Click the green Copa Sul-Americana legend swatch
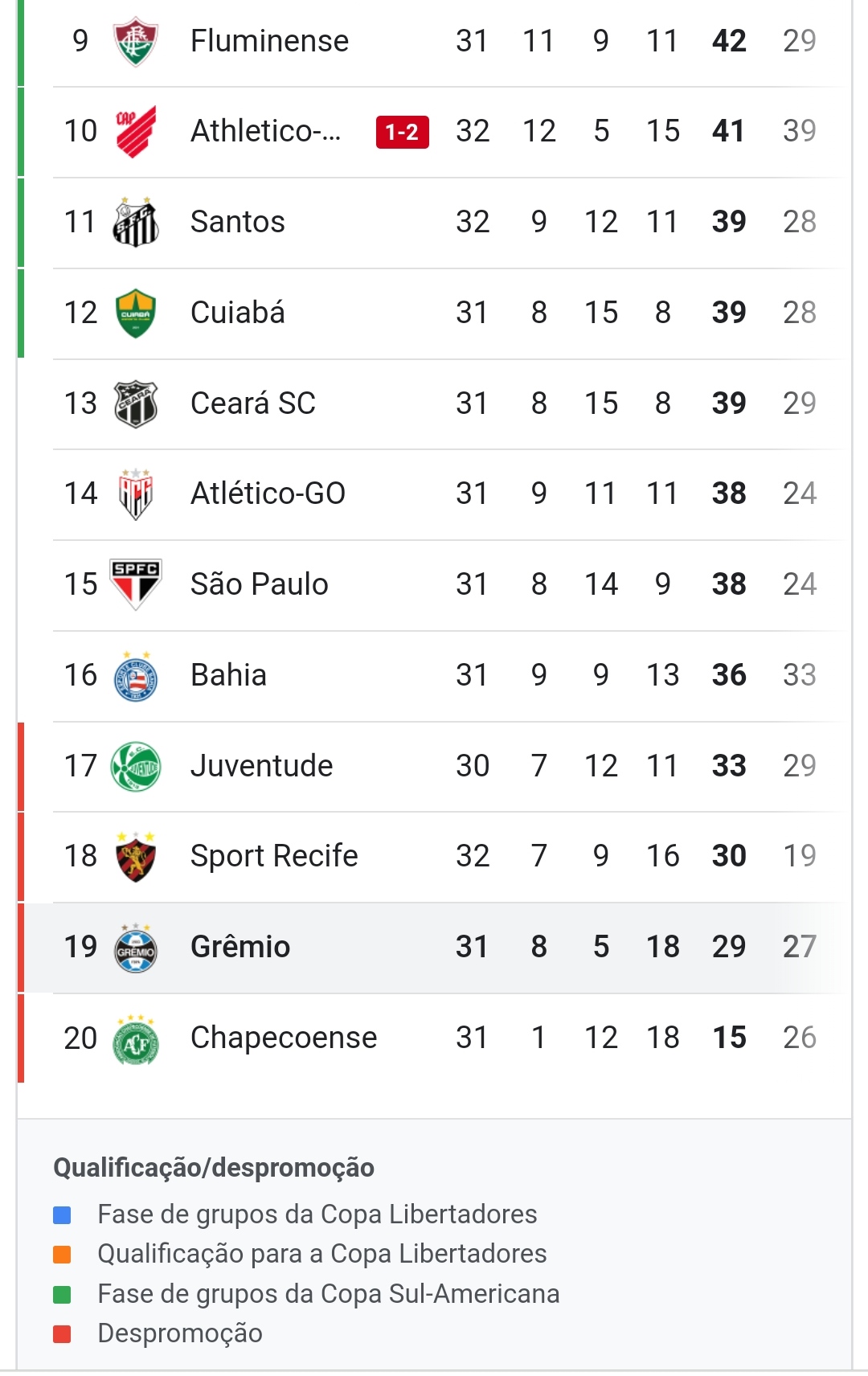Image resolution: width=868 pixels, height=1376 pixels. click(62, 1295)
